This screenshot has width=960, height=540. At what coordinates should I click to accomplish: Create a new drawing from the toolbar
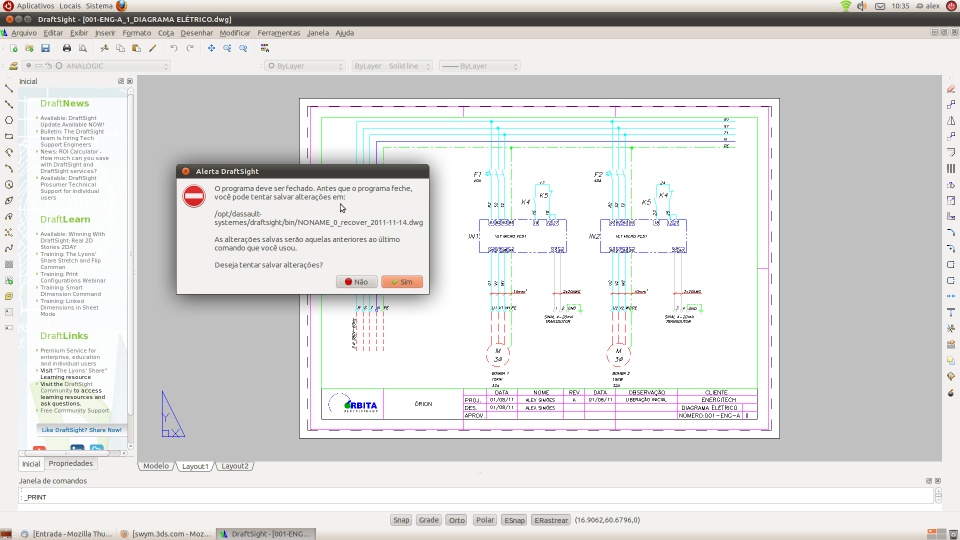tap(13, 48)
